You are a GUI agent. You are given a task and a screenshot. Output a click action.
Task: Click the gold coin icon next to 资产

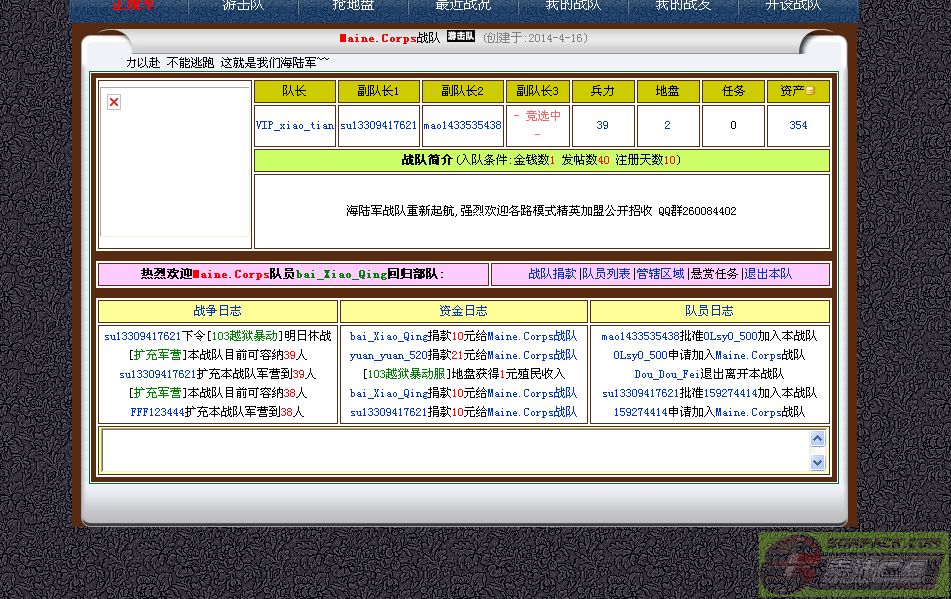(x=810, y=91)
